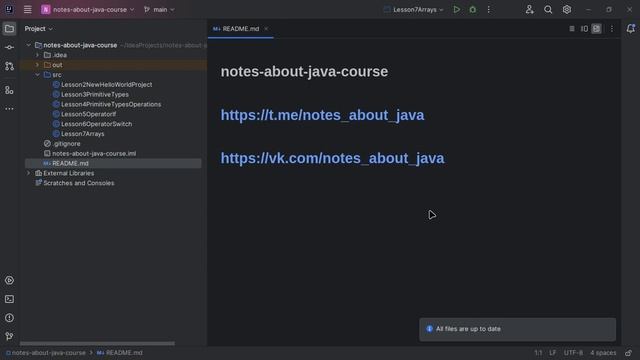
Task: Click the project tree horizontal scrollbar
Action: pos(97,343)
